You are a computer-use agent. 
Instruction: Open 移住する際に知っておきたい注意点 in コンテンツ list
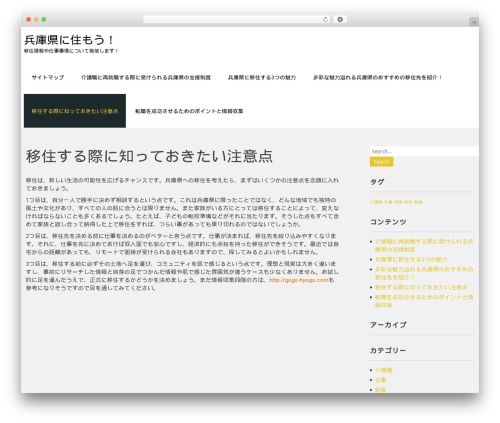[x=421, y=287]
